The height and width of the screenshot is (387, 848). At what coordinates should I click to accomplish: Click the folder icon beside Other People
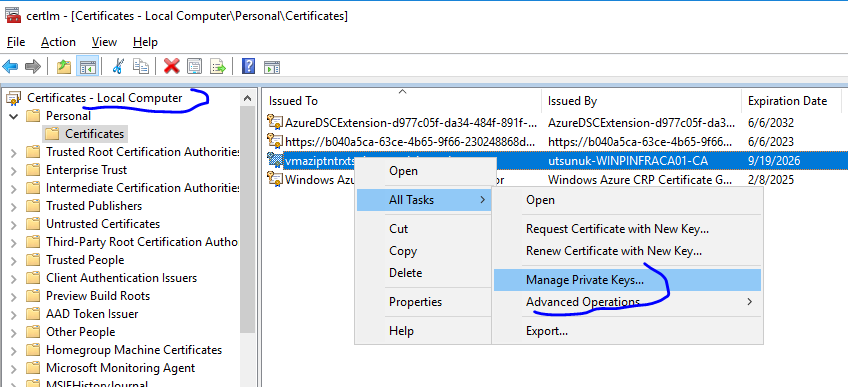click(x=34, y=332)
